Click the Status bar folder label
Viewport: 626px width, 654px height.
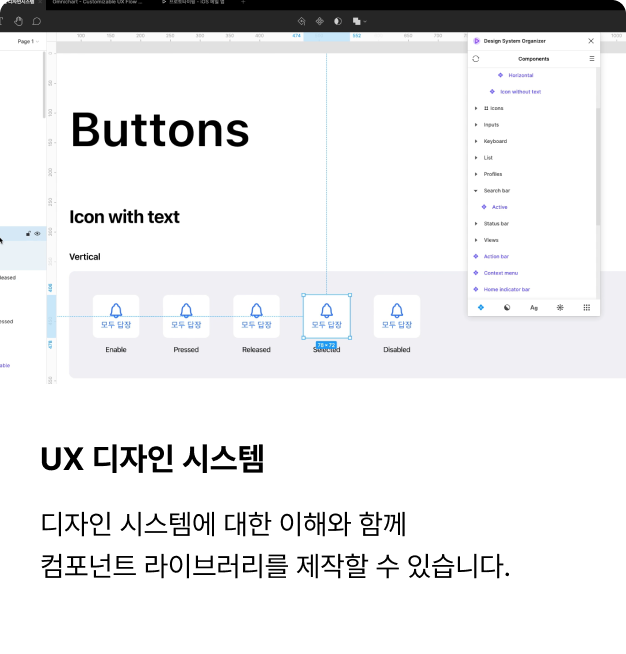[x=496, y=224]
